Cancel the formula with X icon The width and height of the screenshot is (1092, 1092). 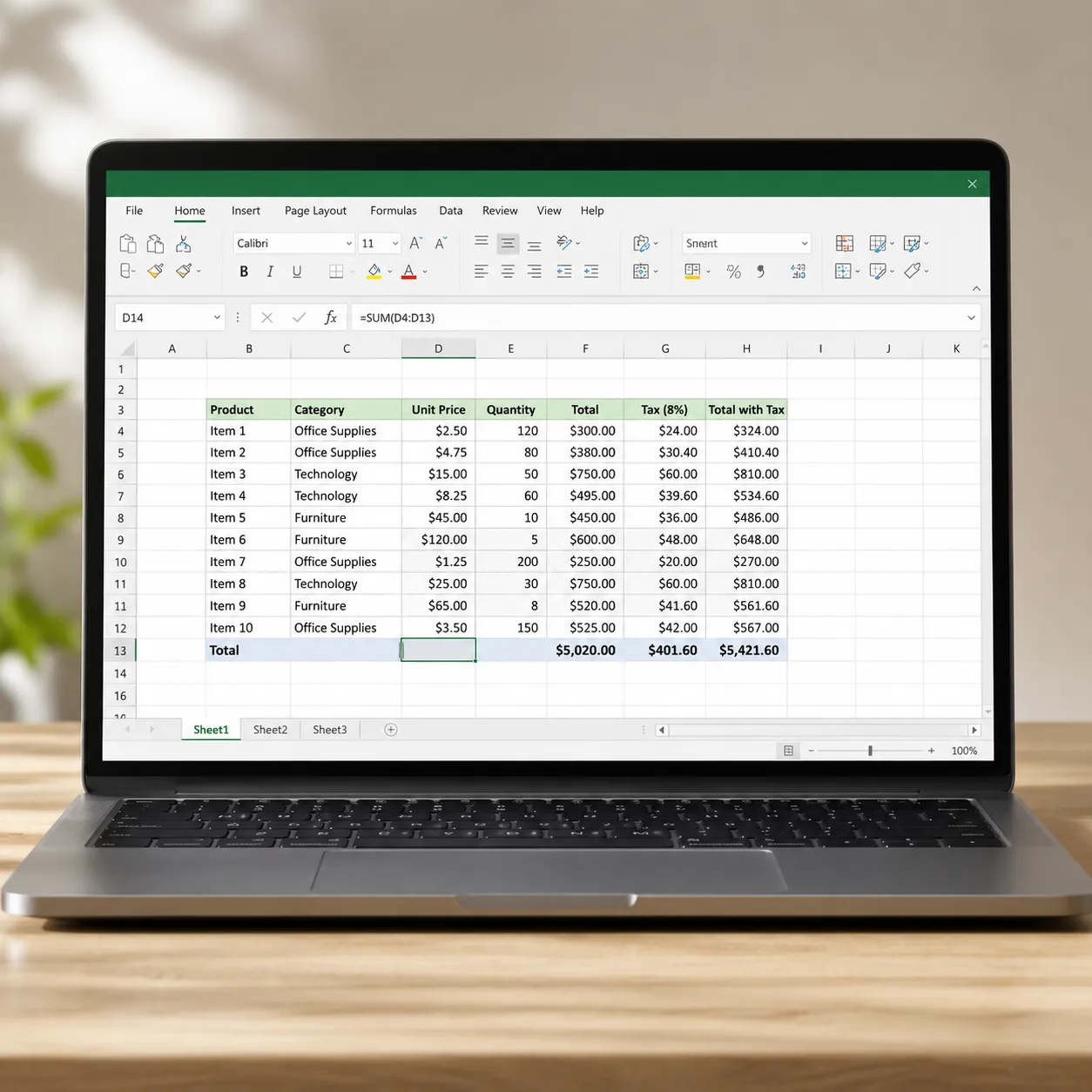tap(267, 318)
